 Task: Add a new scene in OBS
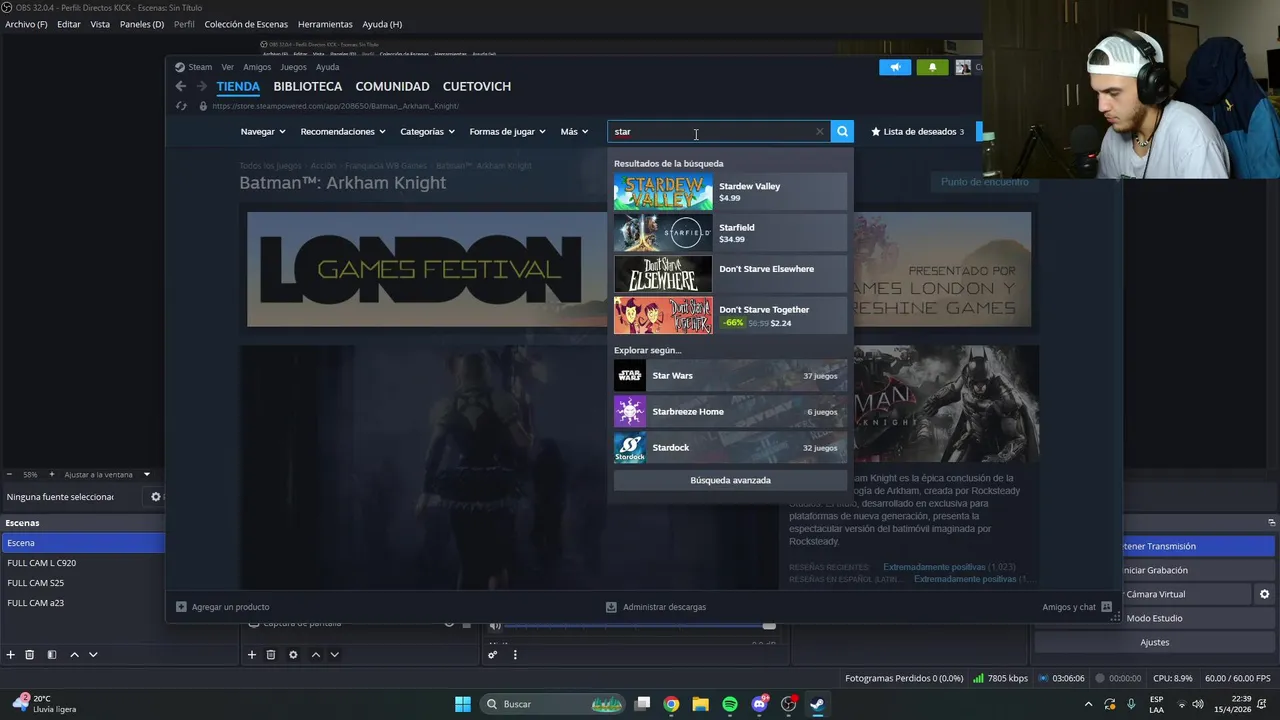tap(10, 655)
